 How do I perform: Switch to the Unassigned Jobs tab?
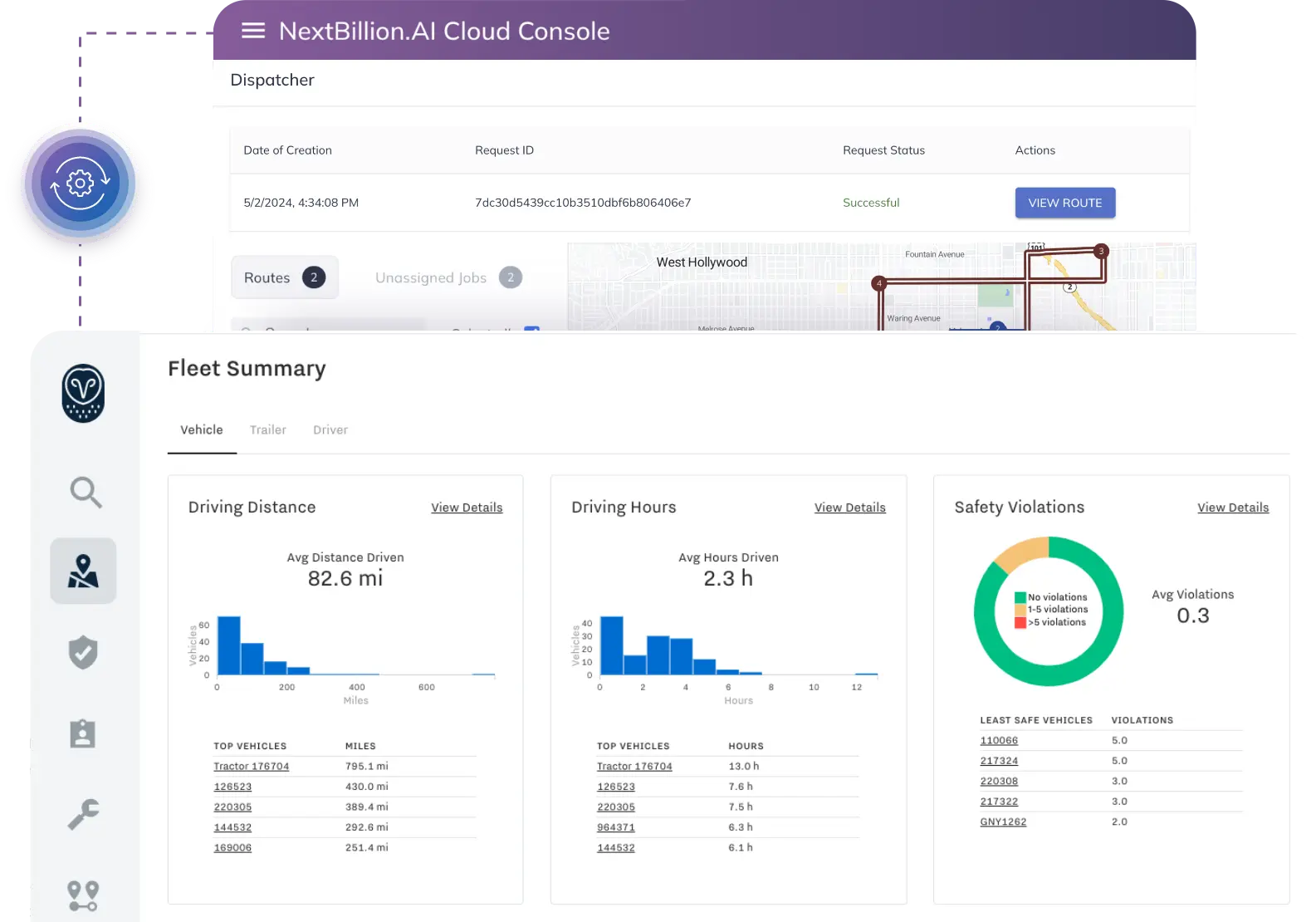pos(448,277)
